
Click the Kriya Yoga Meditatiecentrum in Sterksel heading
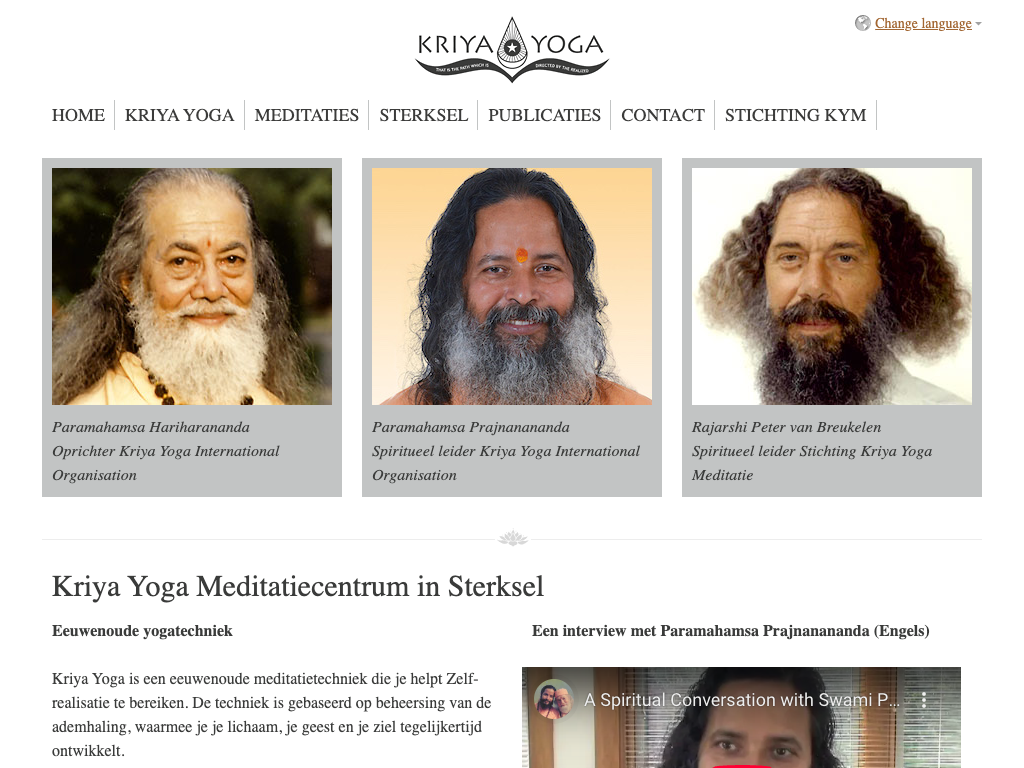pos(298,586)
